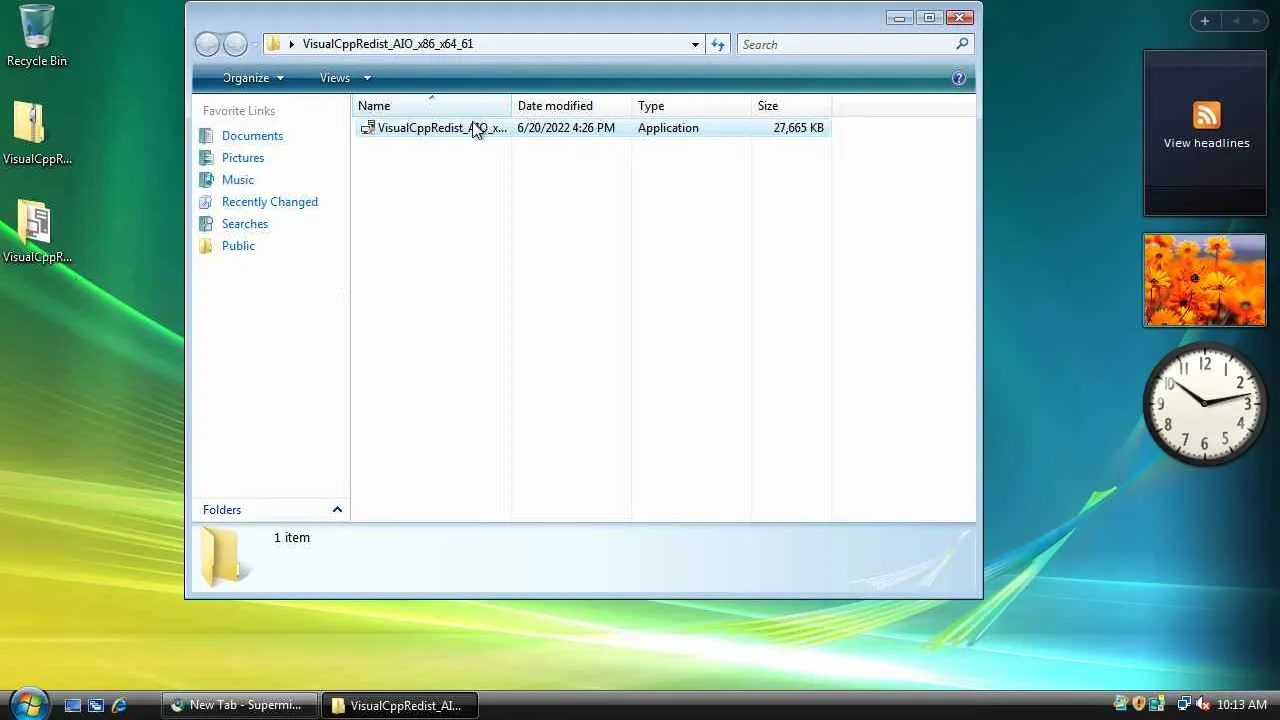Sort files by the Name column
Screen dimensions: 1280x720
[x=431, y=106]
